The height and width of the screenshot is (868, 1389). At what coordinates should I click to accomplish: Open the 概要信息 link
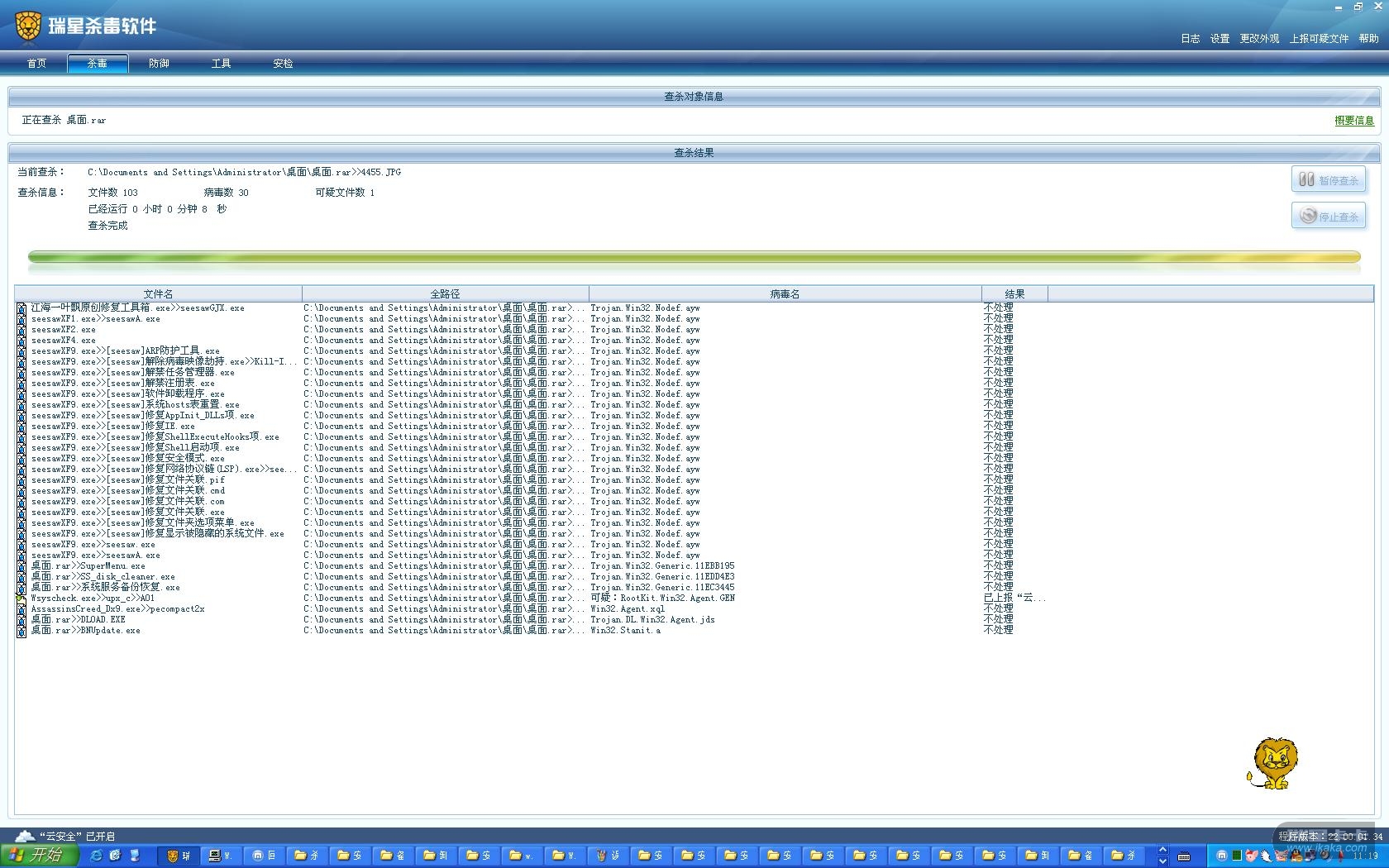1354,121
